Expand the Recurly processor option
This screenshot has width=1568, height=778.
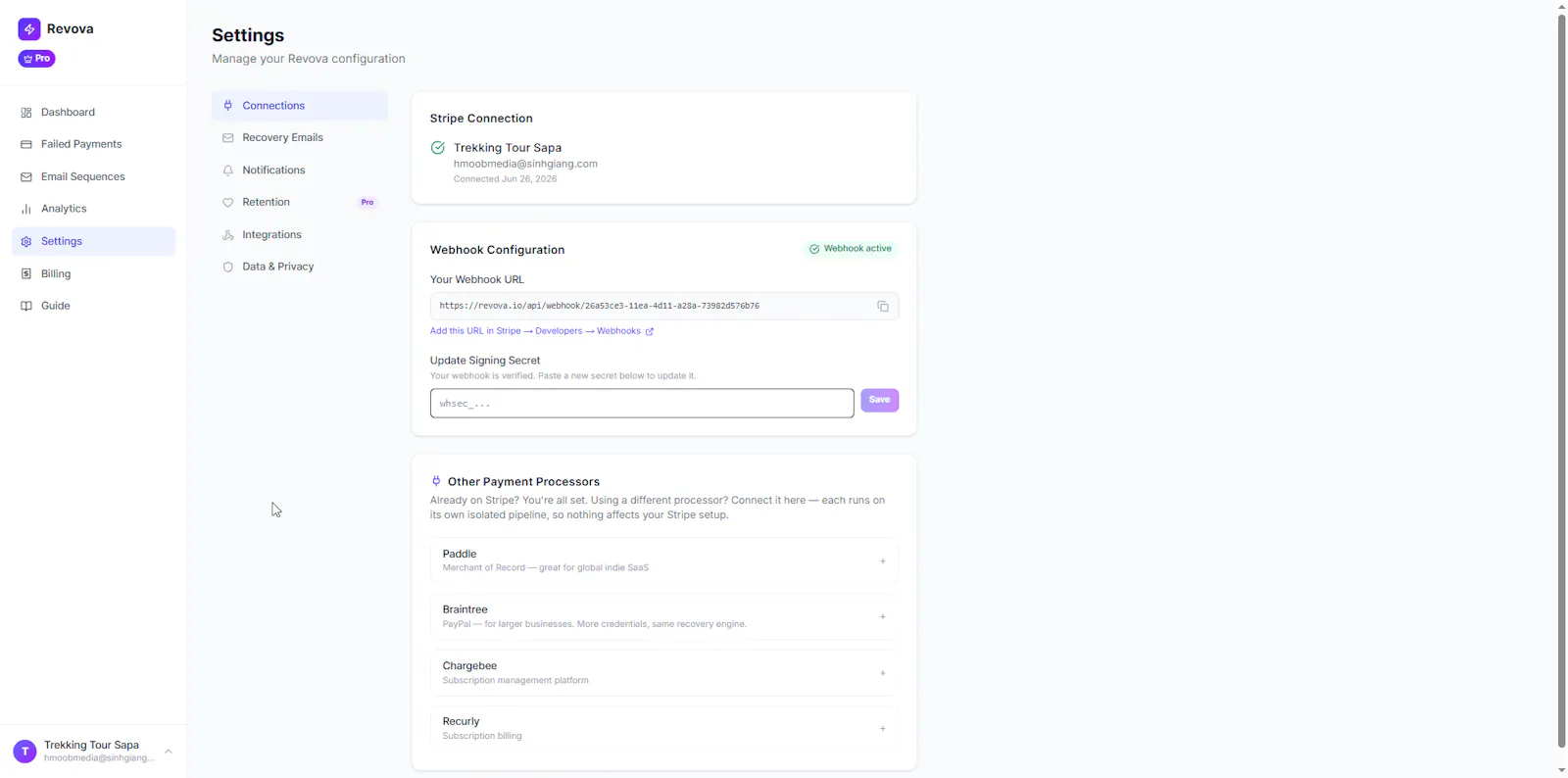click(x=663, y=728)
